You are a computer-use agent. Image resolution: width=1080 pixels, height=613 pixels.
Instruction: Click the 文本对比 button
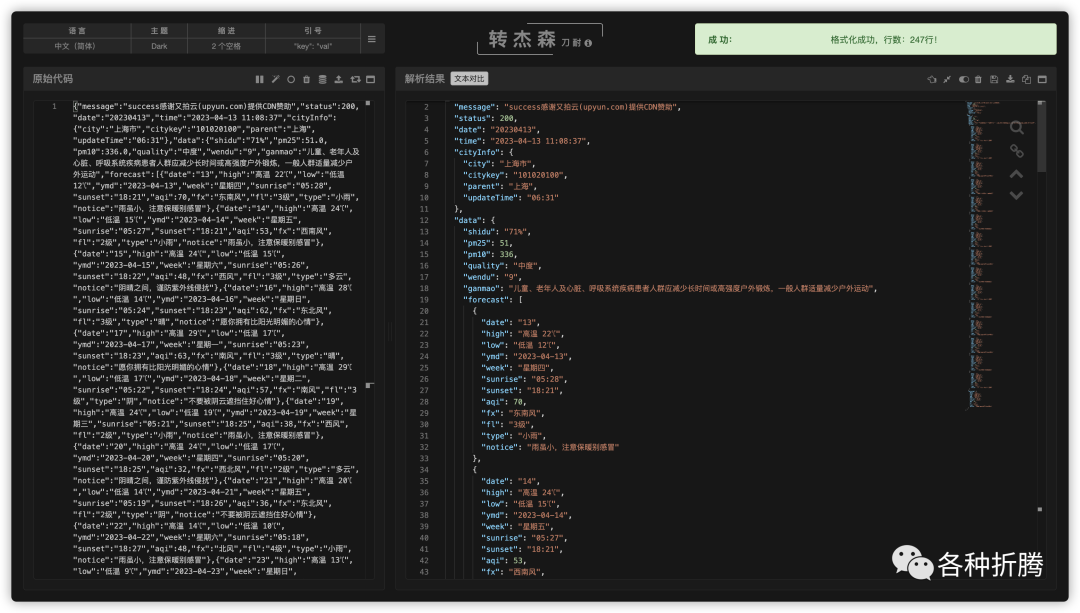[469, 79]
